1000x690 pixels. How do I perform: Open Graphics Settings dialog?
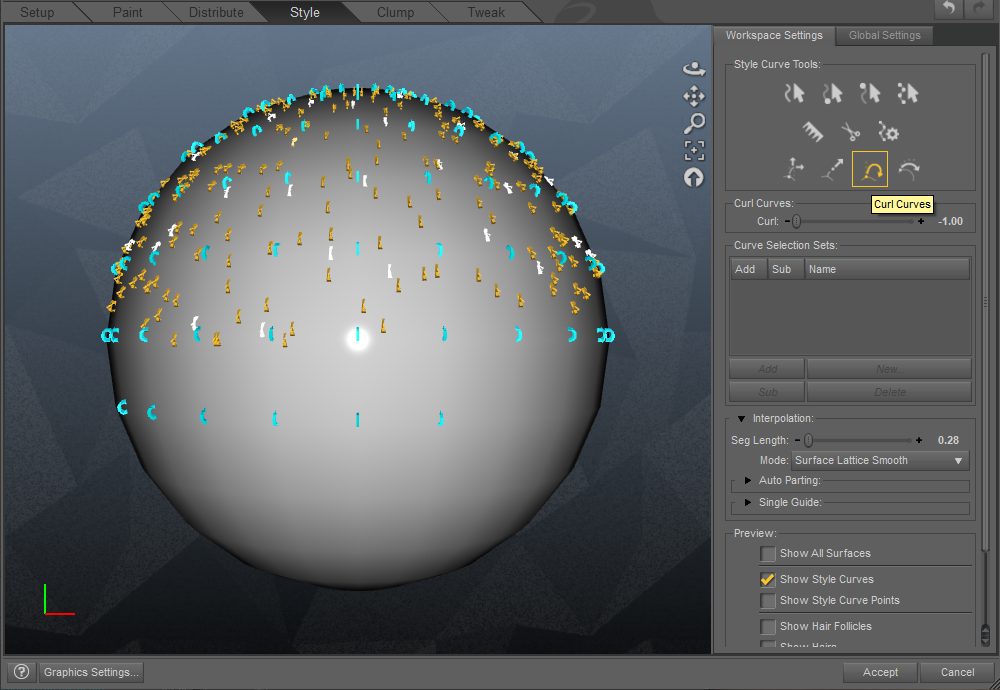pos(91,672)
